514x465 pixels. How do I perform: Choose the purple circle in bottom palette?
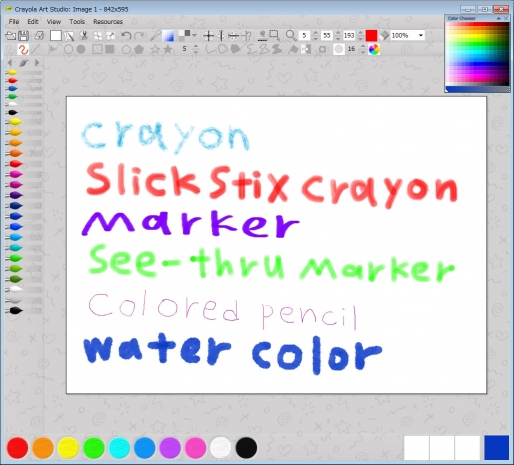click(170, 448)
